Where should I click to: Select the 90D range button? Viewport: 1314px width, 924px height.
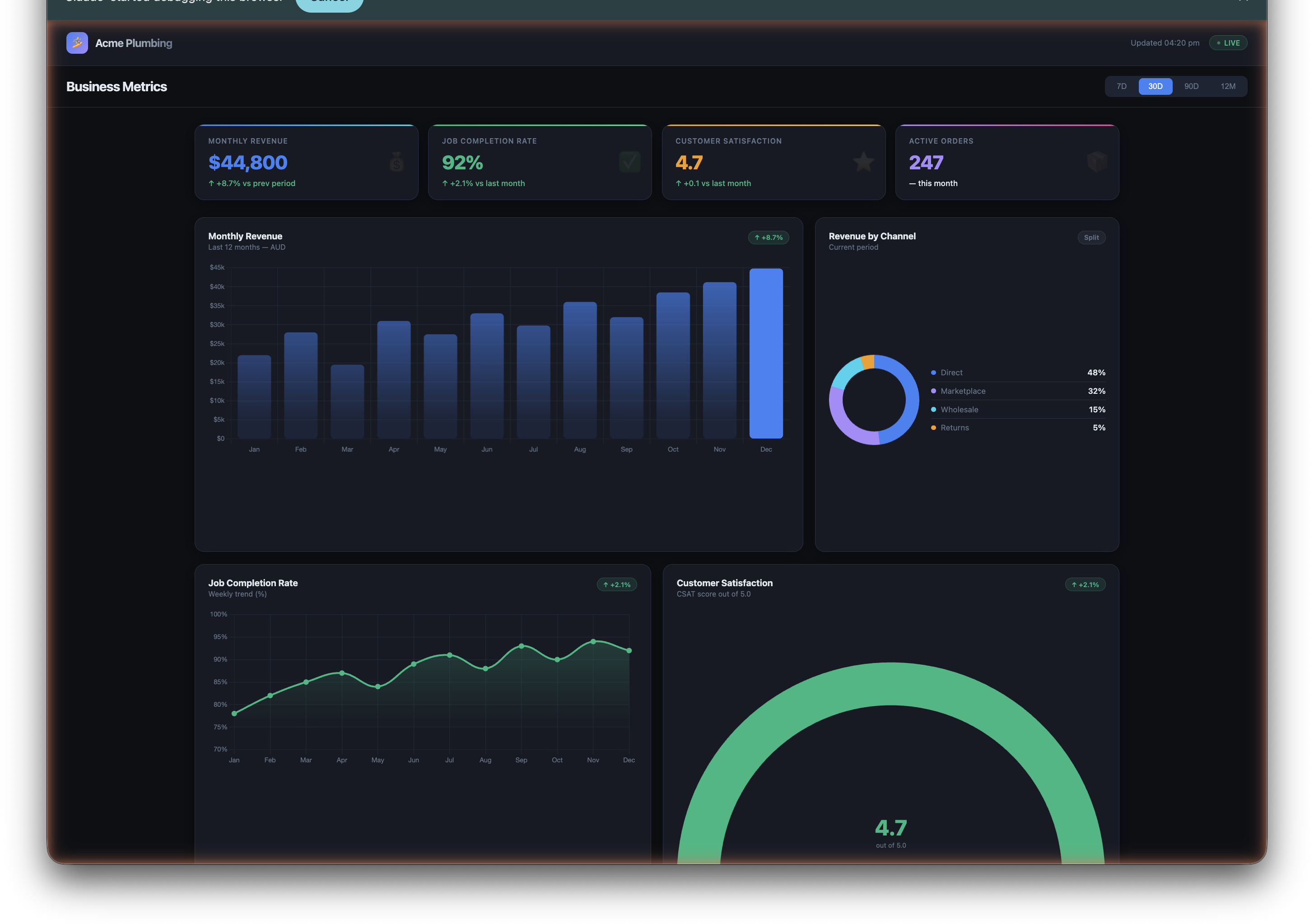[1192, 86]
